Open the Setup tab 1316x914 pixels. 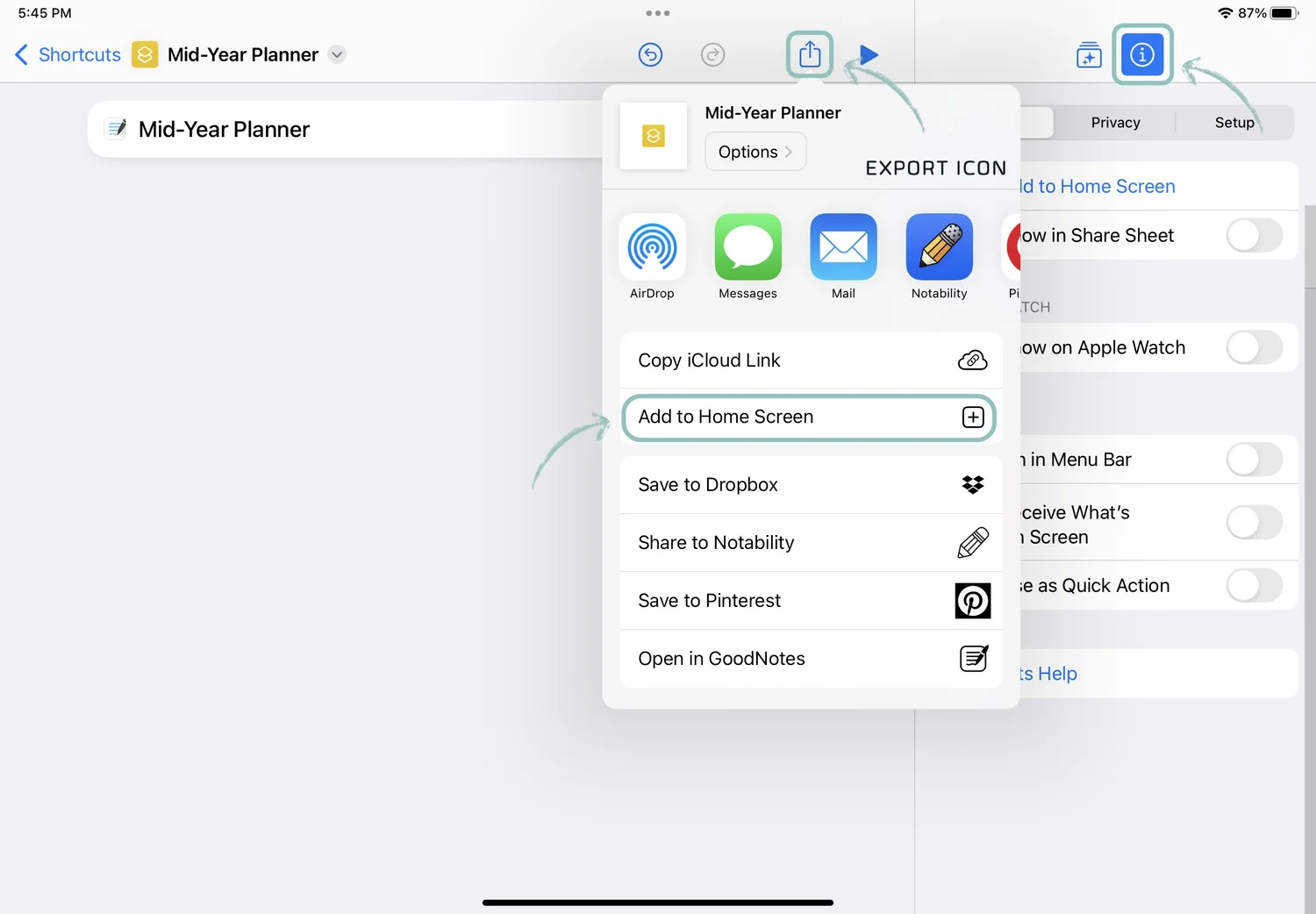(x=1234, y=122)
